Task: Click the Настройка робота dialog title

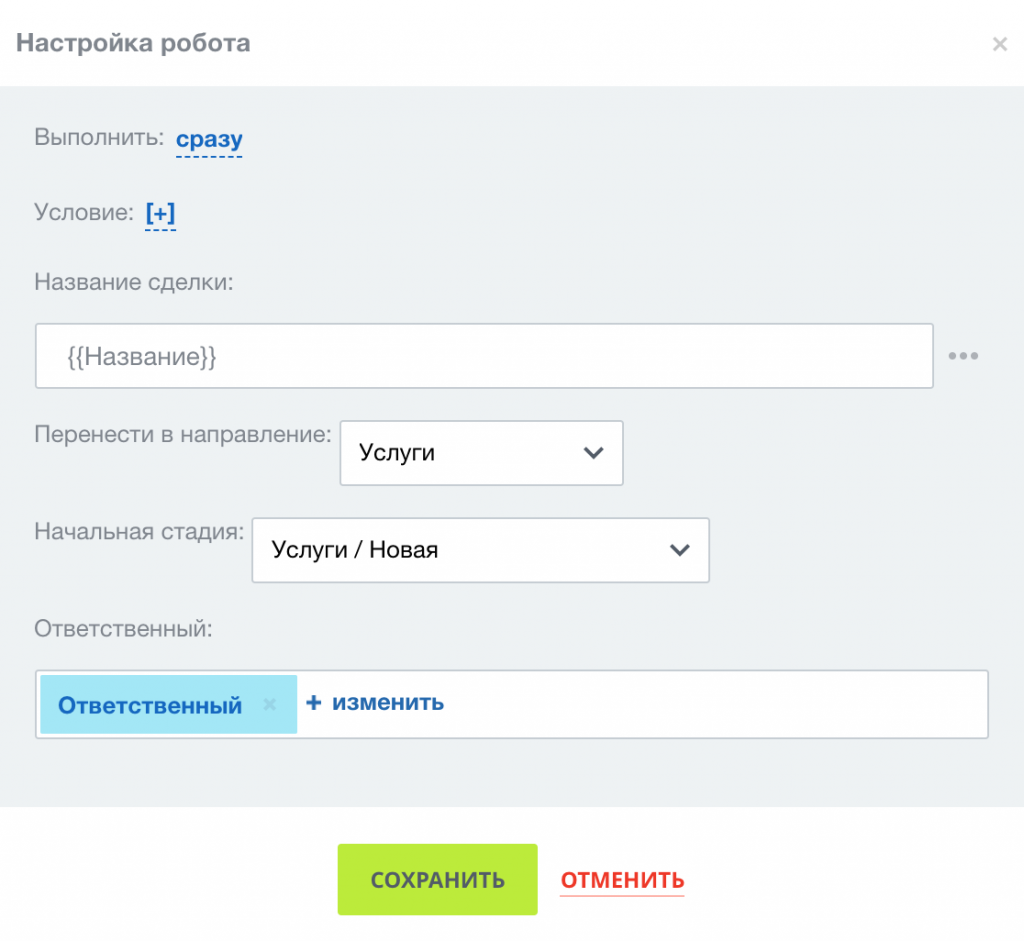Action: click(x=131, y=43)
